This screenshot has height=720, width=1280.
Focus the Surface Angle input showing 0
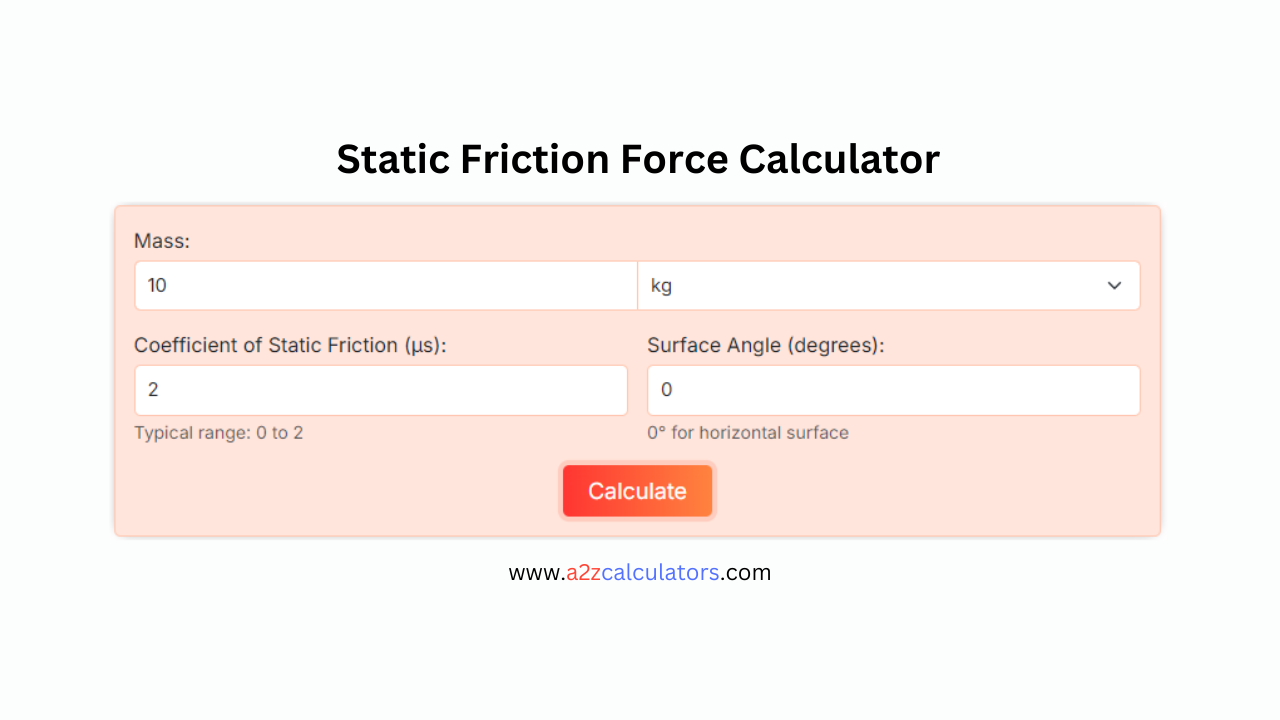pos(892,390)
